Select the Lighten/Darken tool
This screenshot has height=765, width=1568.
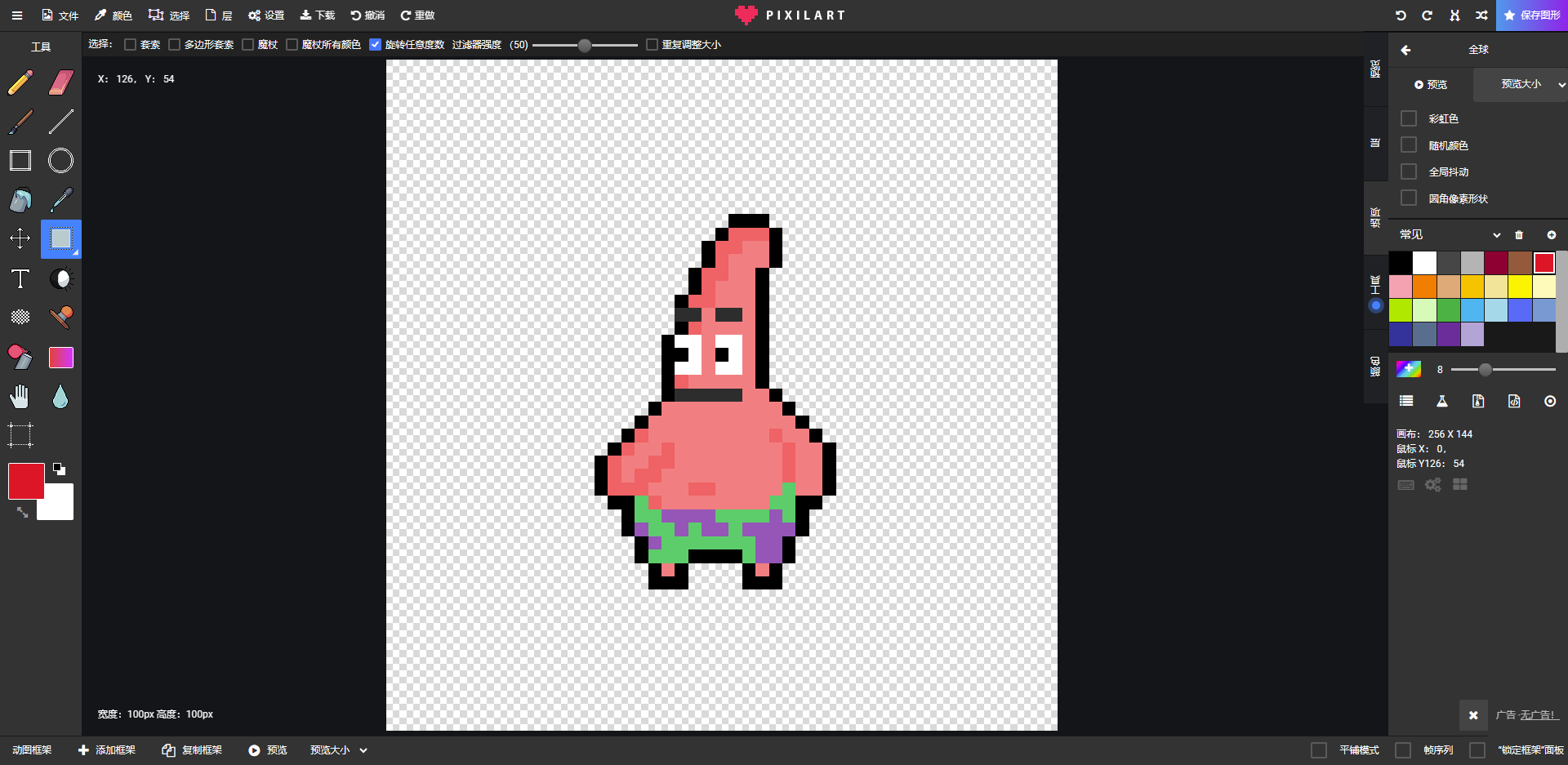61,278
